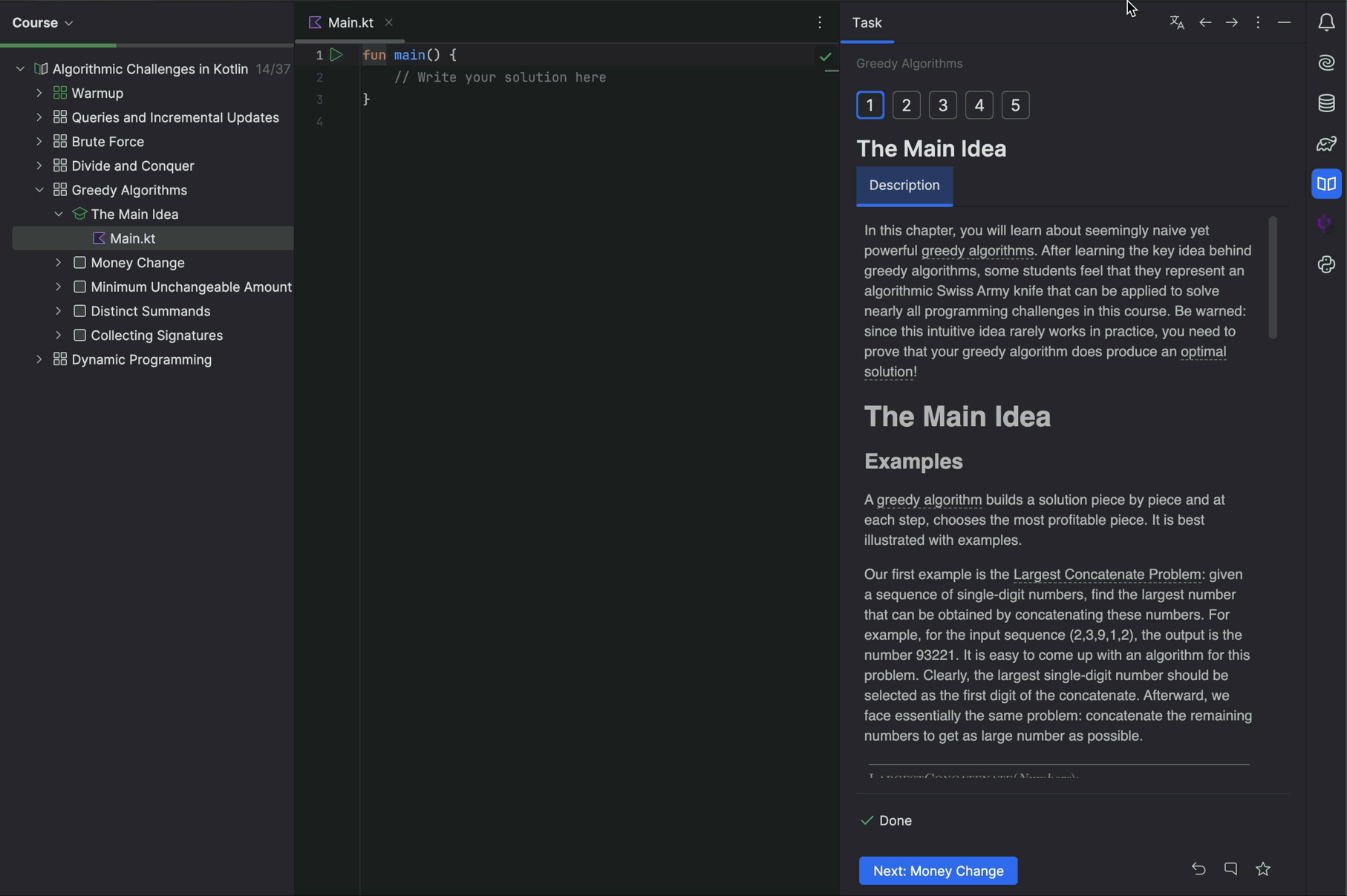This screenshot has height=896, width=1347.
Task: Click the Dynamic Programming section icon
Action: 60,359
